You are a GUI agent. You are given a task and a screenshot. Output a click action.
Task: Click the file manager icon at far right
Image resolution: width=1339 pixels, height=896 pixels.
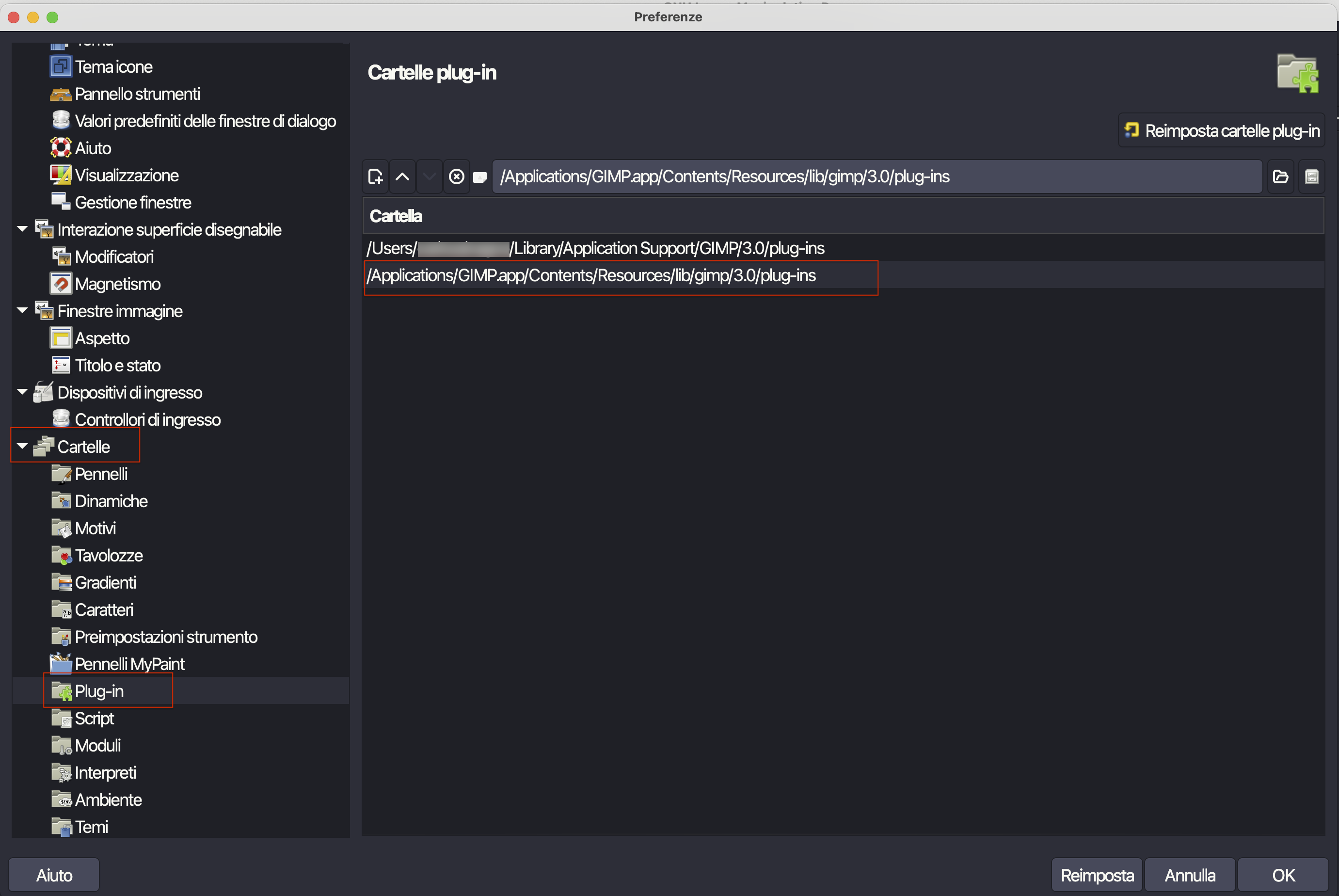pos(1311,176)
